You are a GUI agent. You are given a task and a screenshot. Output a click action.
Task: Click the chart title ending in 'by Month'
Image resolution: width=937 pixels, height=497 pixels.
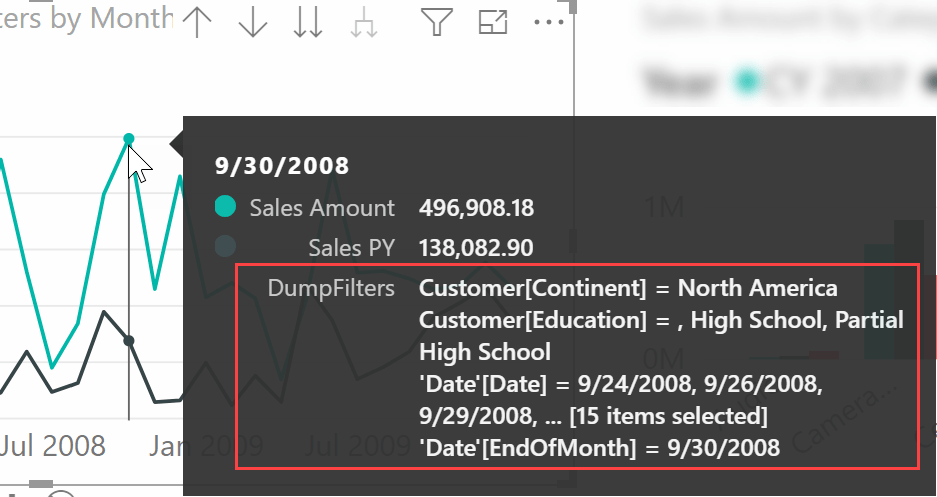coord(88,17)
